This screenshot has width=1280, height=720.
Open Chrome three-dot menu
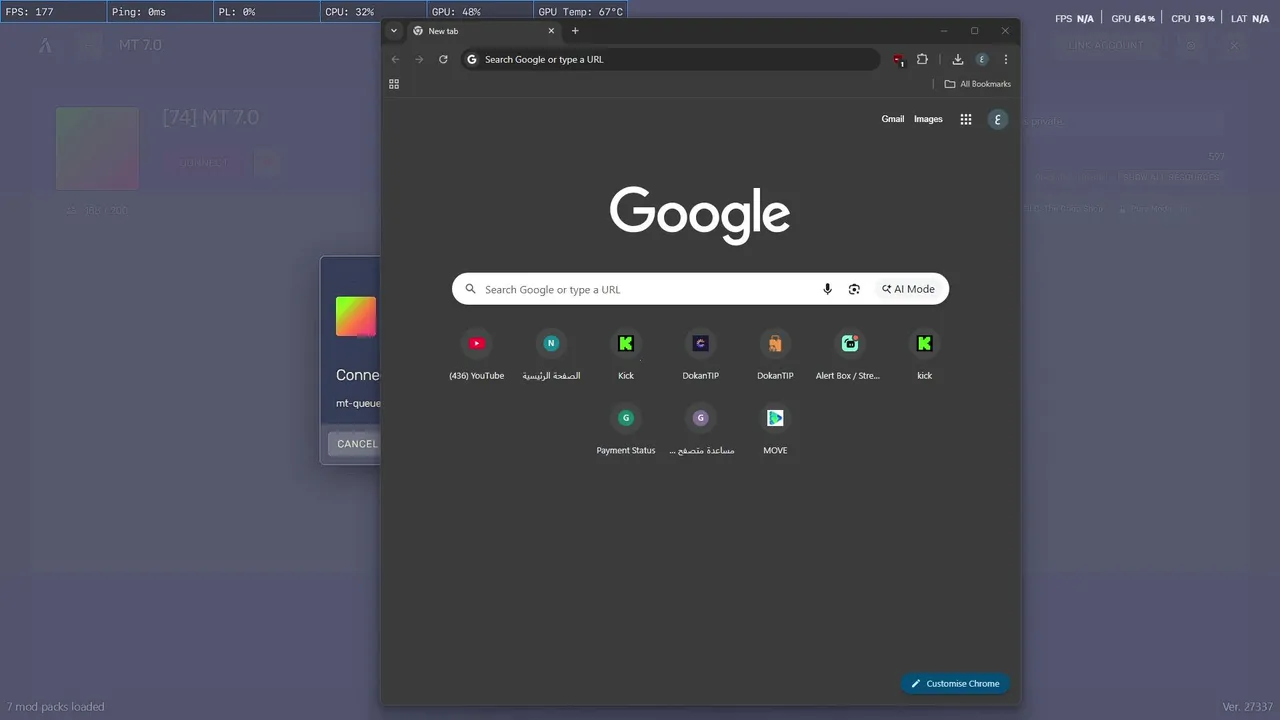1006,59
